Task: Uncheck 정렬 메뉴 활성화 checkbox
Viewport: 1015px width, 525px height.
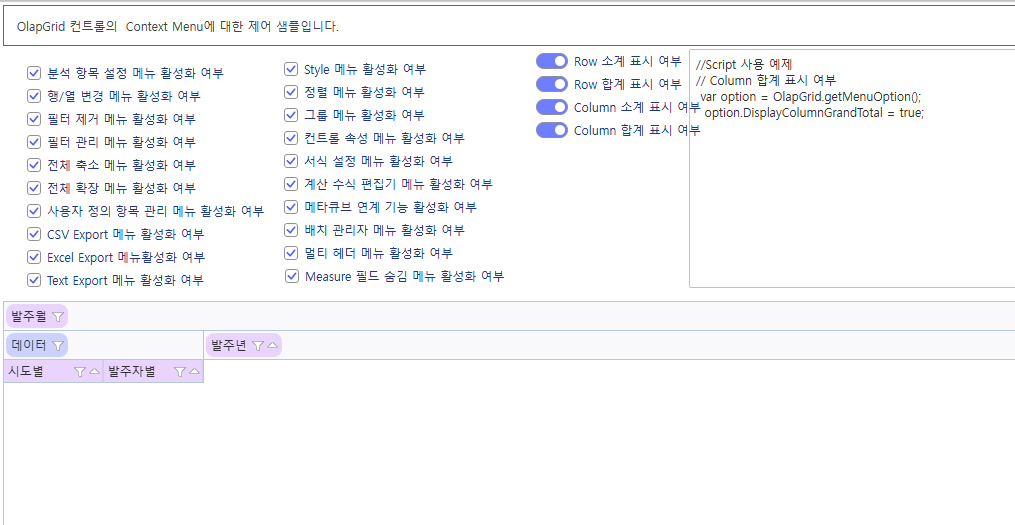Action: click(x=291, y=92)
